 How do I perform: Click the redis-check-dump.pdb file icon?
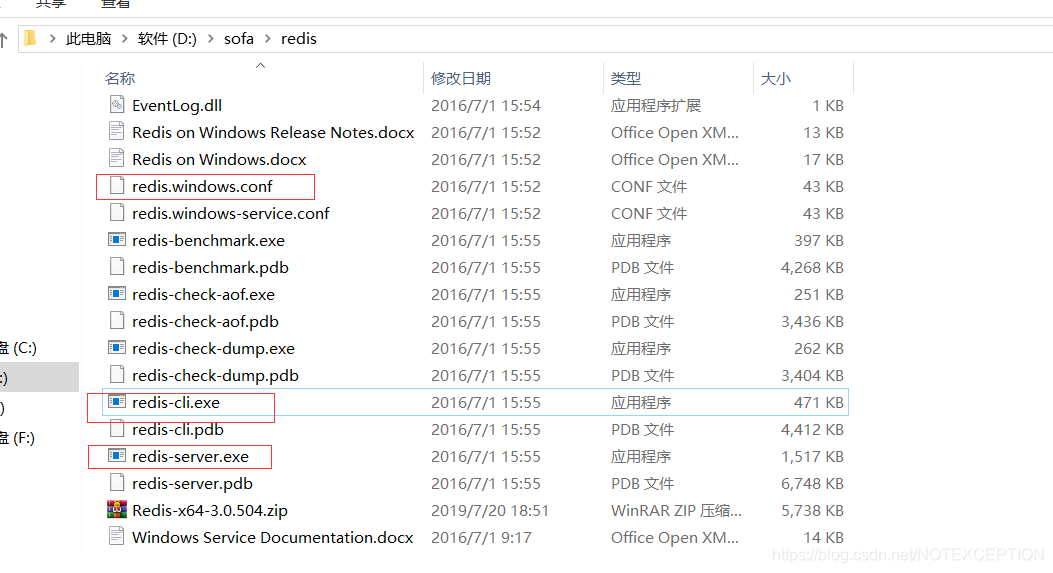pyautogui.click(x=117, y=375)
